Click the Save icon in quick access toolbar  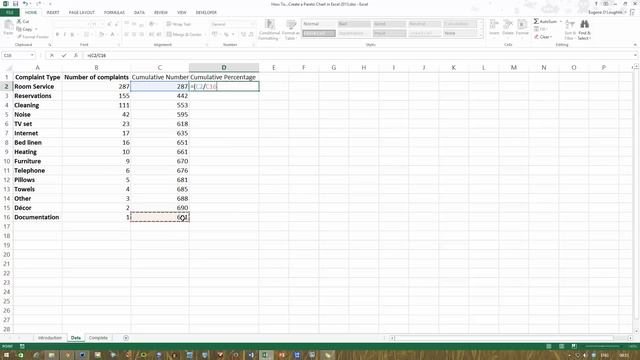point(15,4)
